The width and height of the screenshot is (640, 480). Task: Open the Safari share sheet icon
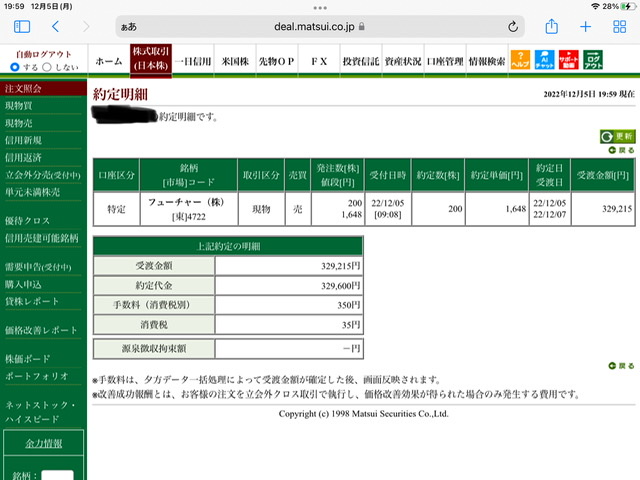551,26
